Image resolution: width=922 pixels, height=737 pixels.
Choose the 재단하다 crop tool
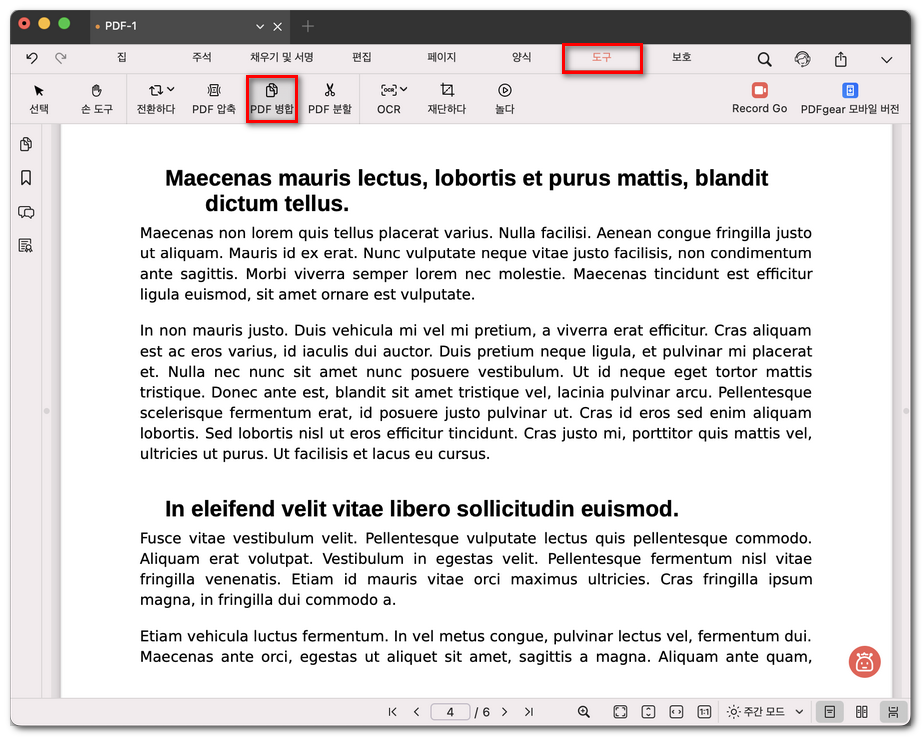[x=446, y=98]
